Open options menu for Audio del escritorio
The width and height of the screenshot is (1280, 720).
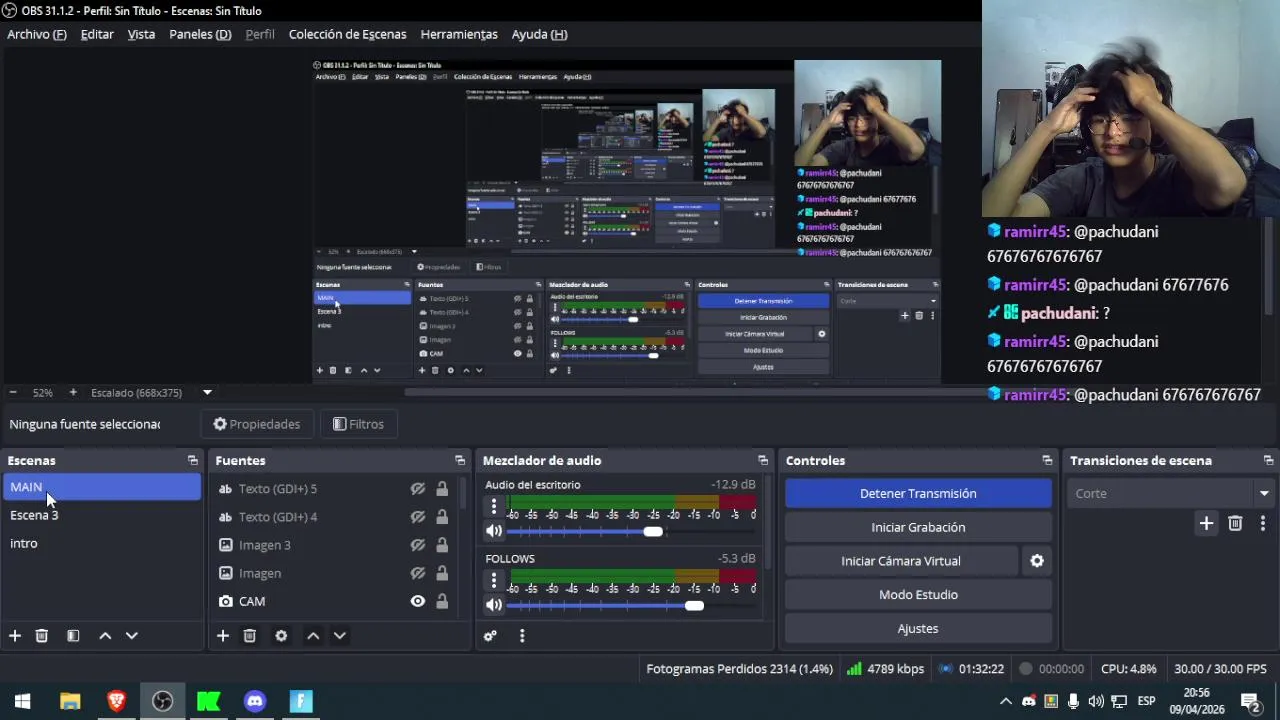pyautogui.click(x=493, y=507)
